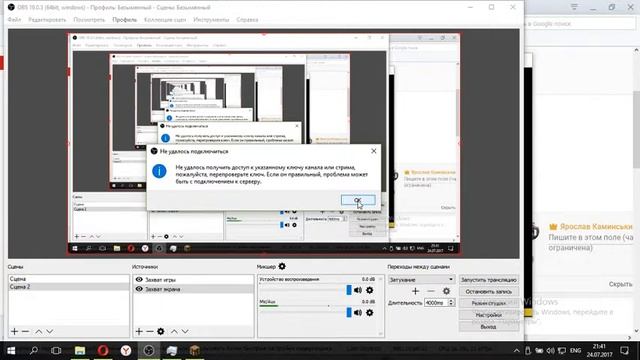Click OK in the connection error dialog
Screen dimensions: 640x360
[x=358, y=200]
